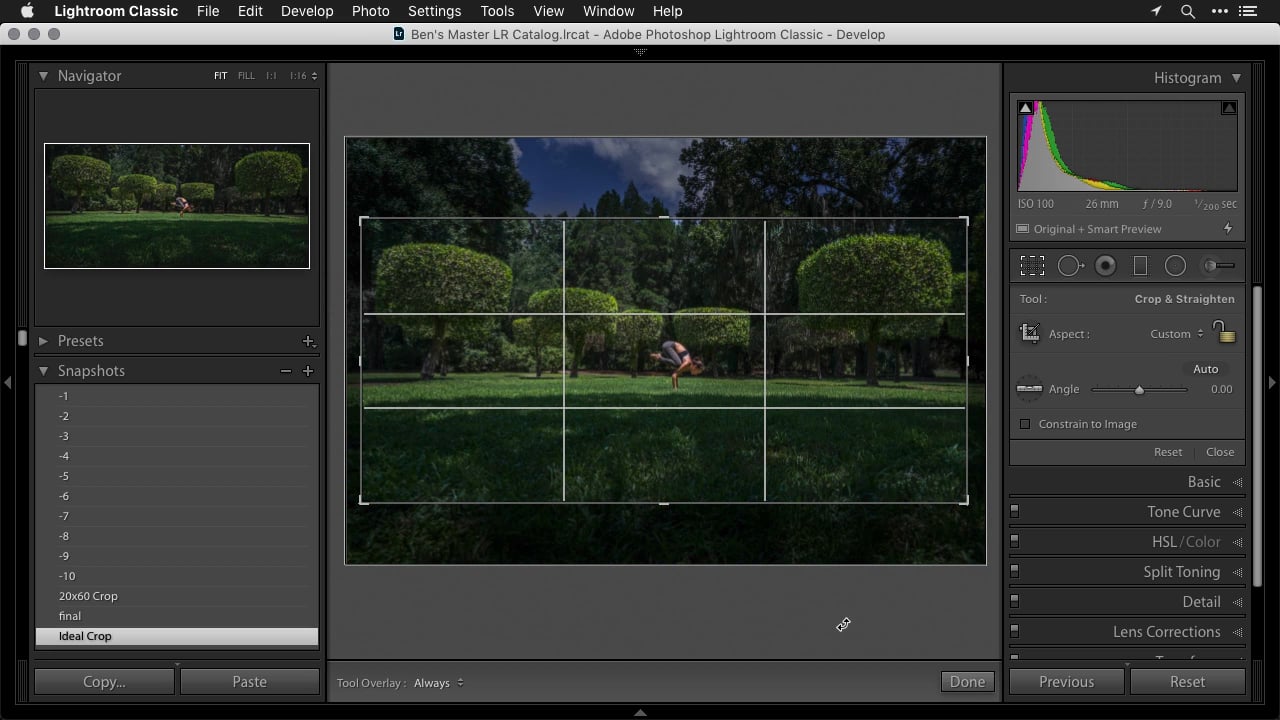Open the Apple menu

coord(27,11)
